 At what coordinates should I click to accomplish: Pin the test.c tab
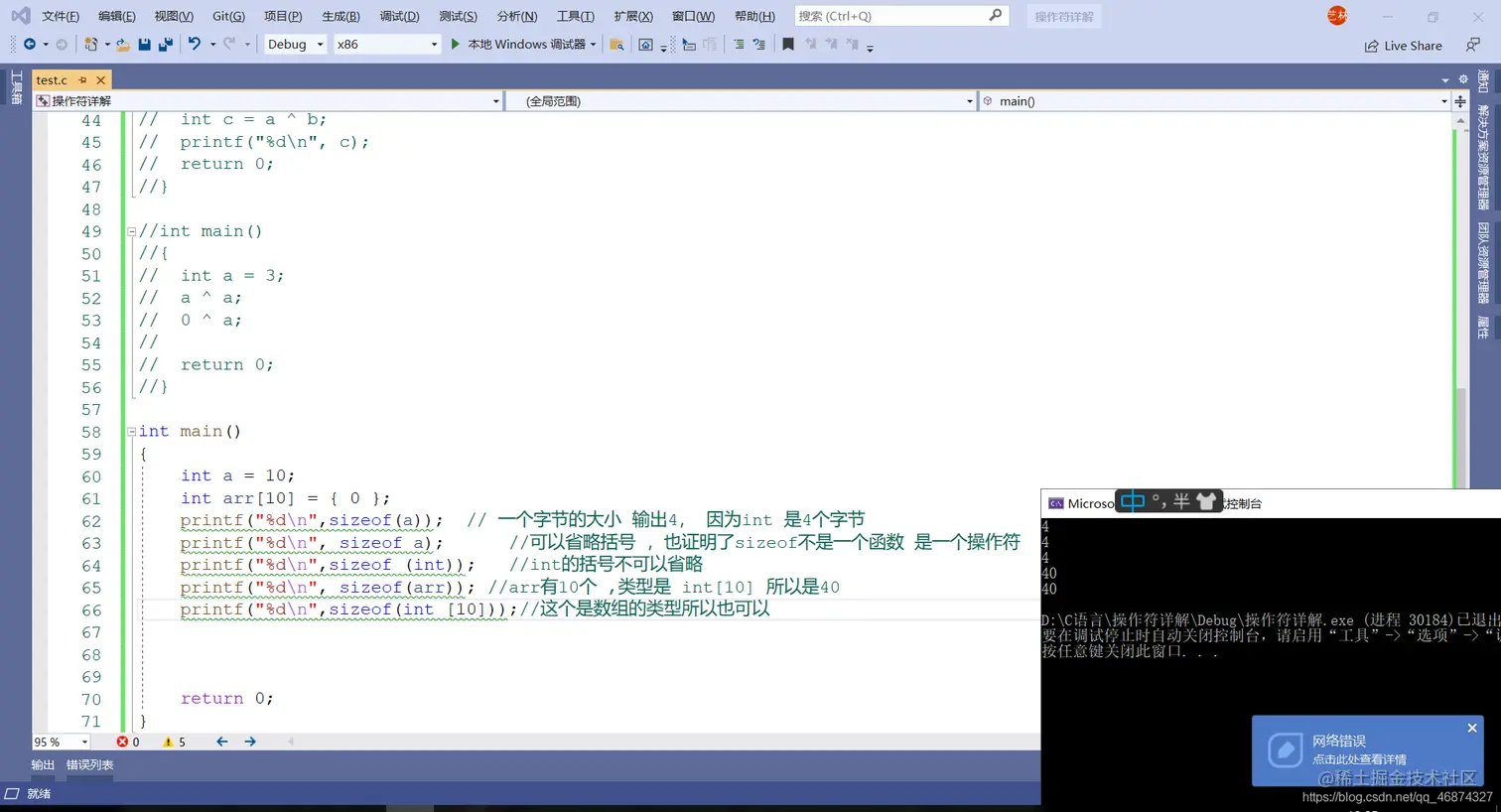click(82, 79)
